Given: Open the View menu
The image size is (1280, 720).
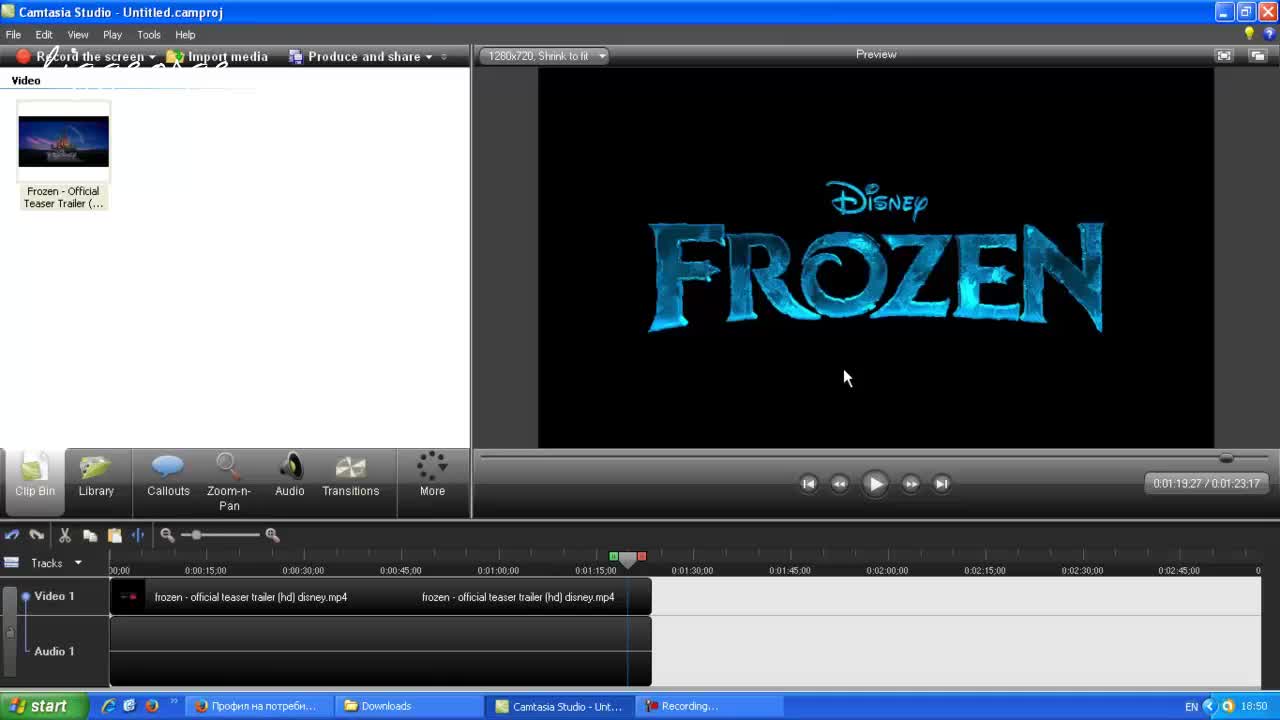Looking at the screenshot, I should point(78,35).
